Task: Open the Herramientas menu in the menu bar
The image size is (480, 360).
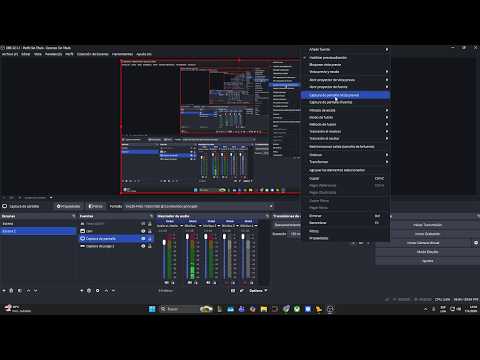Action: click(x=122, y=54)
